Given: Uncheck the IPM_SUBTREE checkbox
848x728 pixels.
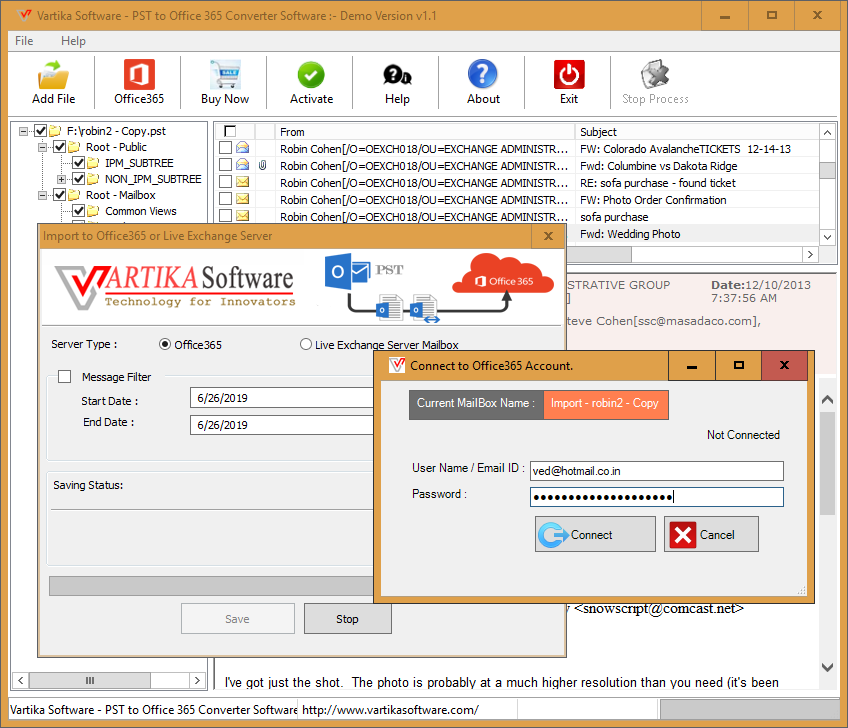Looking at the screenshot, I should [x=78, y=163].
